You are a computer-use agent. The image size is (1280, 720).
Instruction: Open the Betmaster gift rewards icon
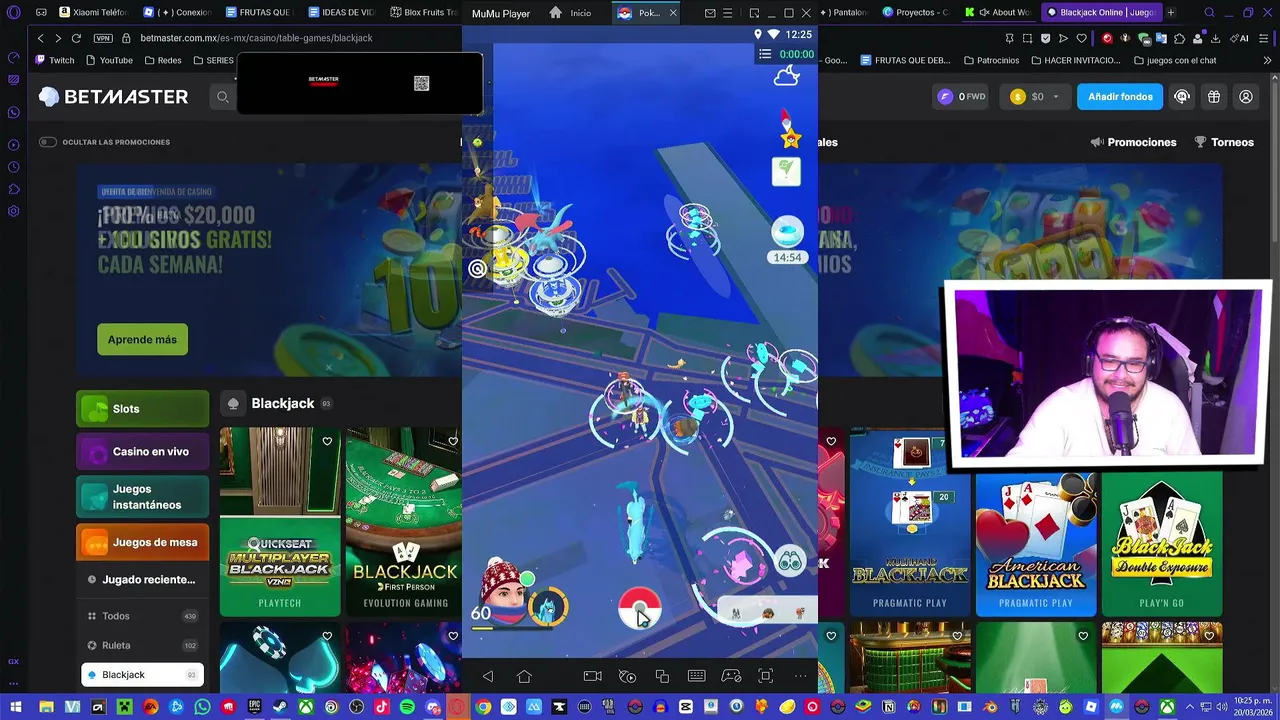tap(1214, 97)
